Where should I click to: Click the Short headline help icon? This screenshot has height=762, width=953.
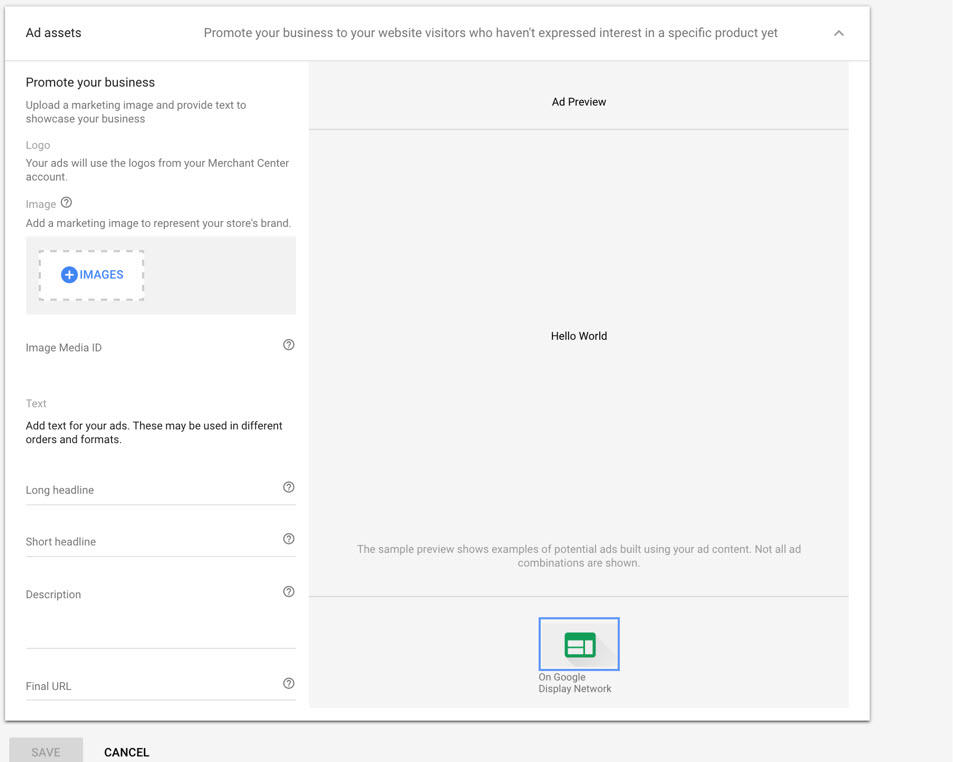(289, 539)
